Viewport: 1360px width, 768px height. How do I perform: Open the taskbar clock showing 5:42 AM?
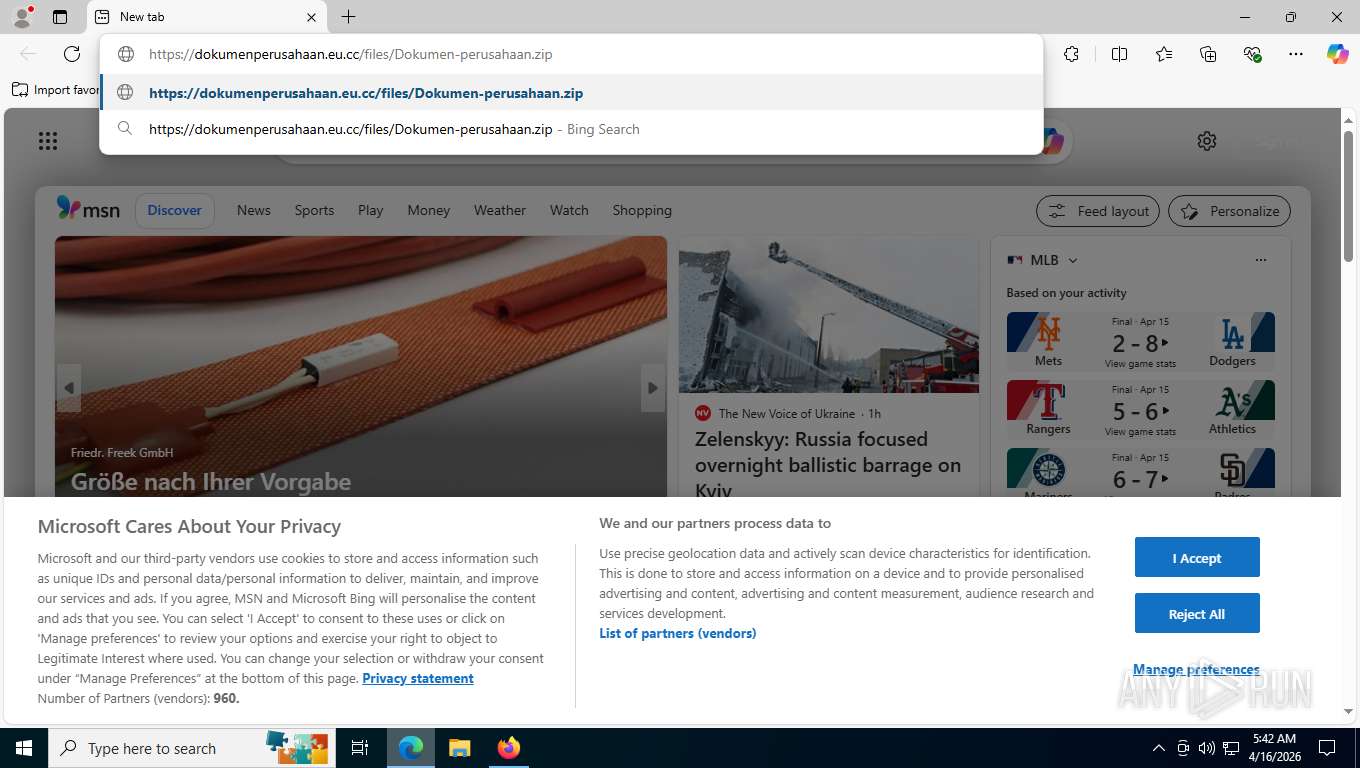tap(1274, 748)
